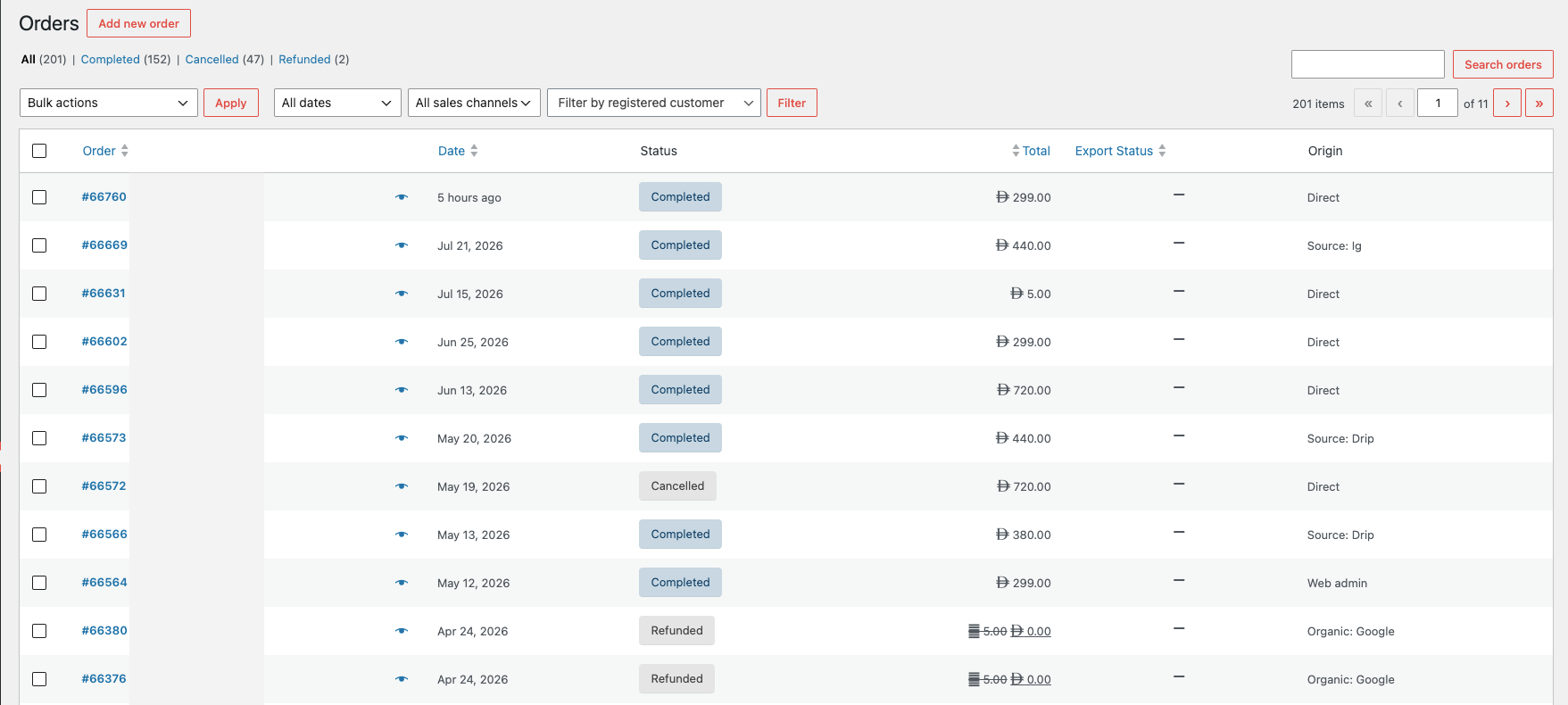The height and width of the screenshot is (705, 1568).
Task: Jump to last page double arrow
Action: [1539, 103]
